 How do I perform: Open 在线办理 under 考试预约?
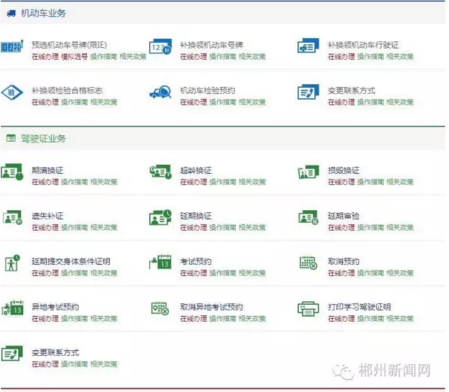193,273
